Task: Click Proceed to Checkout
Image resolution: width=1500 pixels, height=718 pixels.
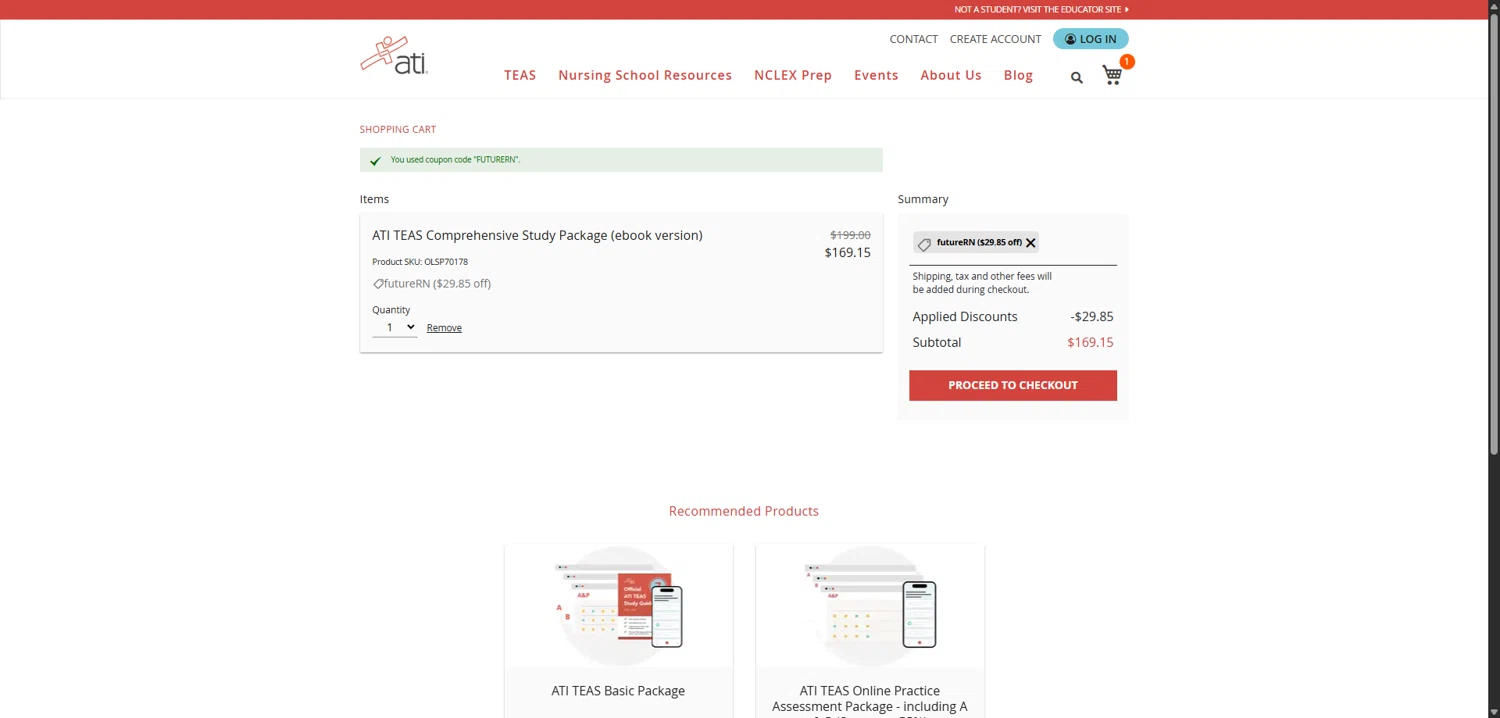Action: pyautogui.click(x=1013, y=385)
